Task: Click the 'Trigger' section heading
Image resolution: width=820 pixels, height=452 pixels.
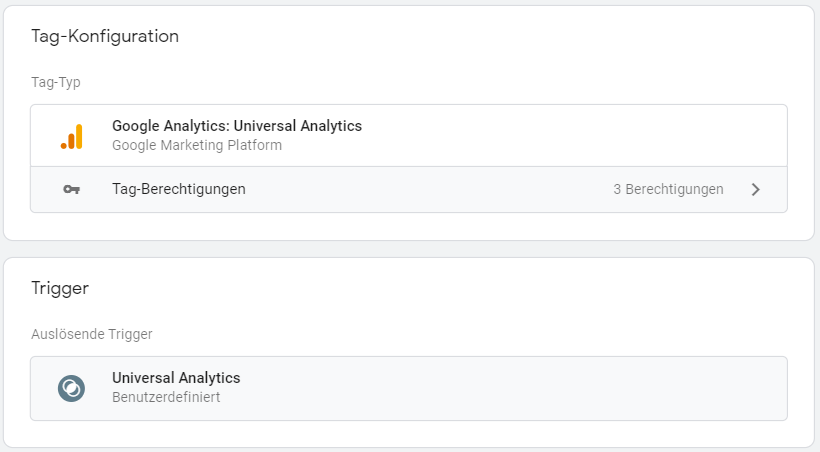Action: tap(60, 288)
